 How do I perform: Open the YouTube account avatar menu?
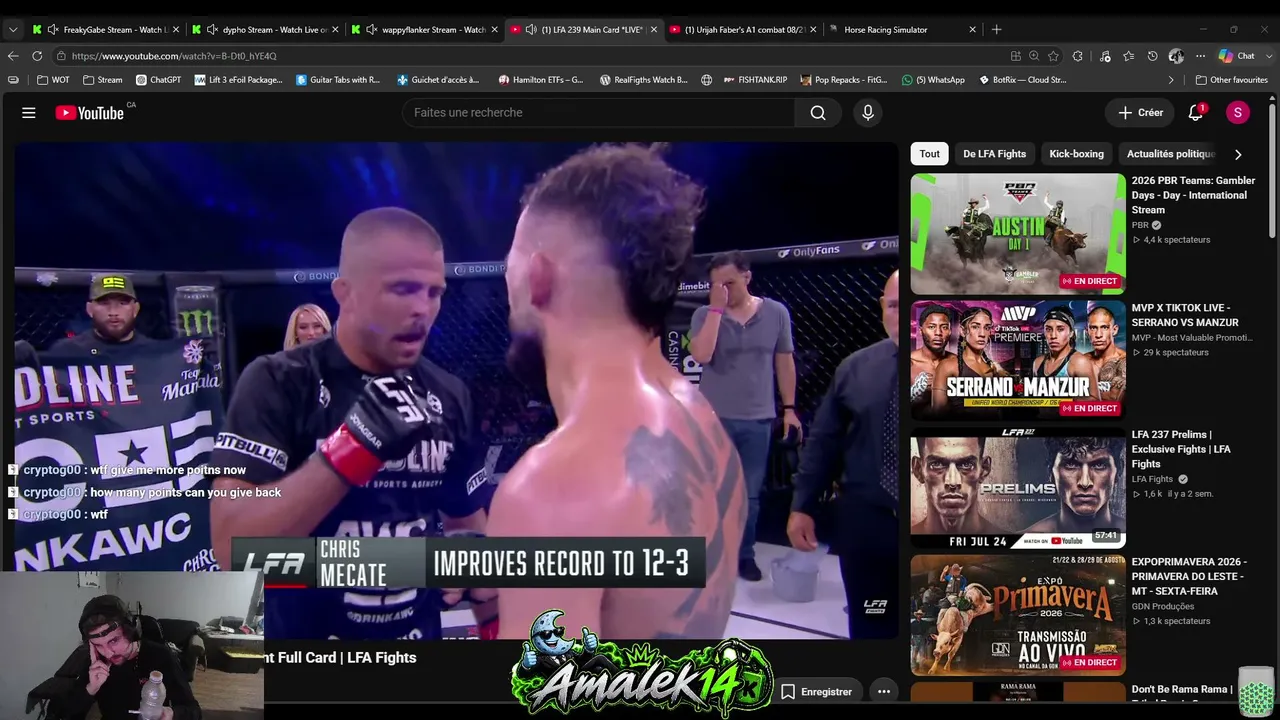pyautogui.click(x=1238, y=113)
